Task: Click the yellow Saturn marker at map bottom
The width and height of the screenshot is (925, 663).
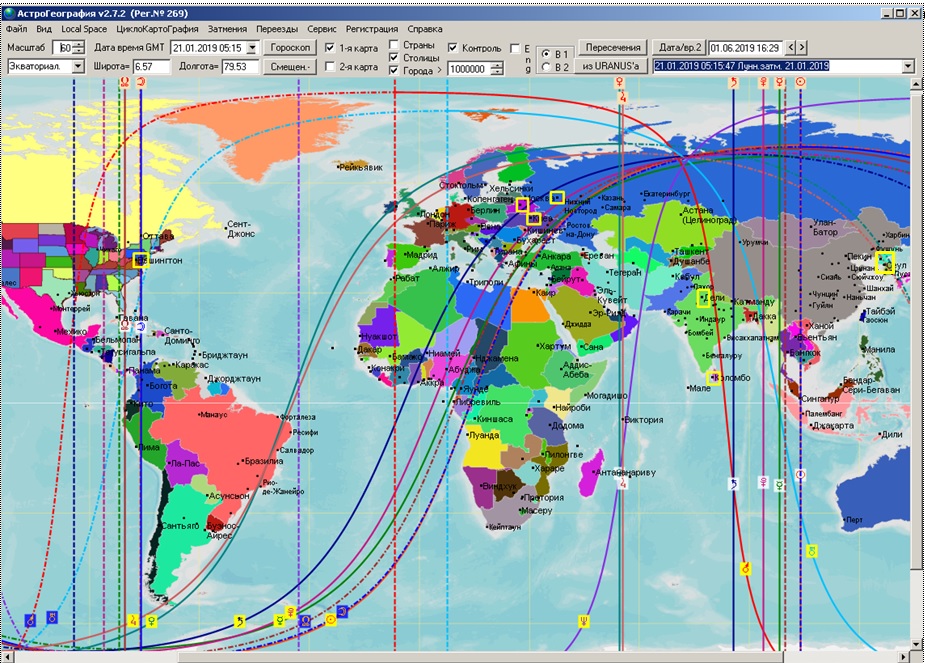Action: [x=239, y=621]
